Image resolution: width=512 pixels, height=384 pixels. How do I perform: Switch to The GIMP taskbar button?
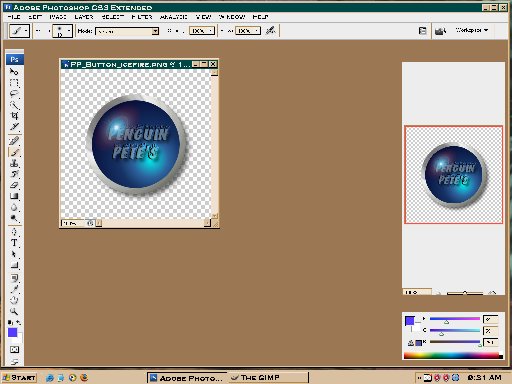point(268,378)
